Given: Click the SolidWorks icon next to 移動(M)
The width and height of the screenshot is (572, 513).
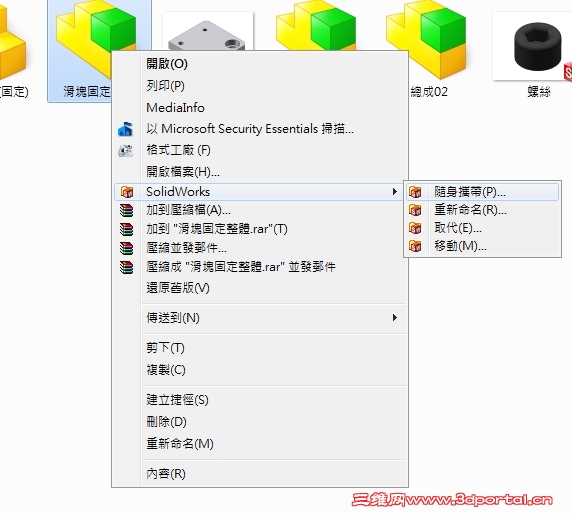Looking at the screenshot, I should tap(415, 246).
